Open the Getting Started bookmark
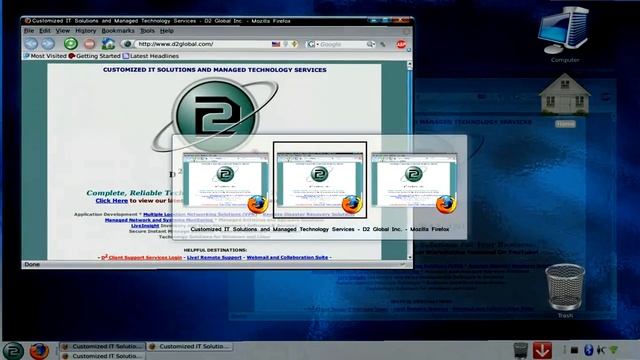 tap(95, 56)
